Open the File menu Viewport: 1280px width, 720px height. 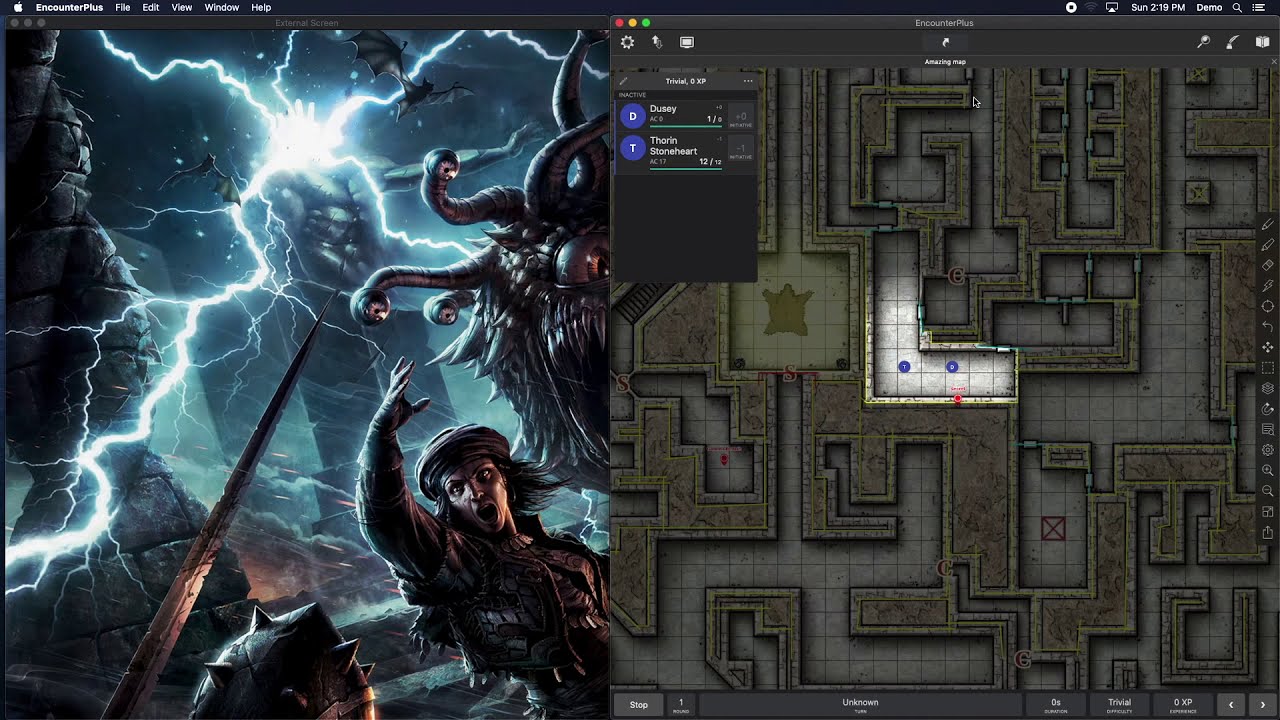[122, 7]
